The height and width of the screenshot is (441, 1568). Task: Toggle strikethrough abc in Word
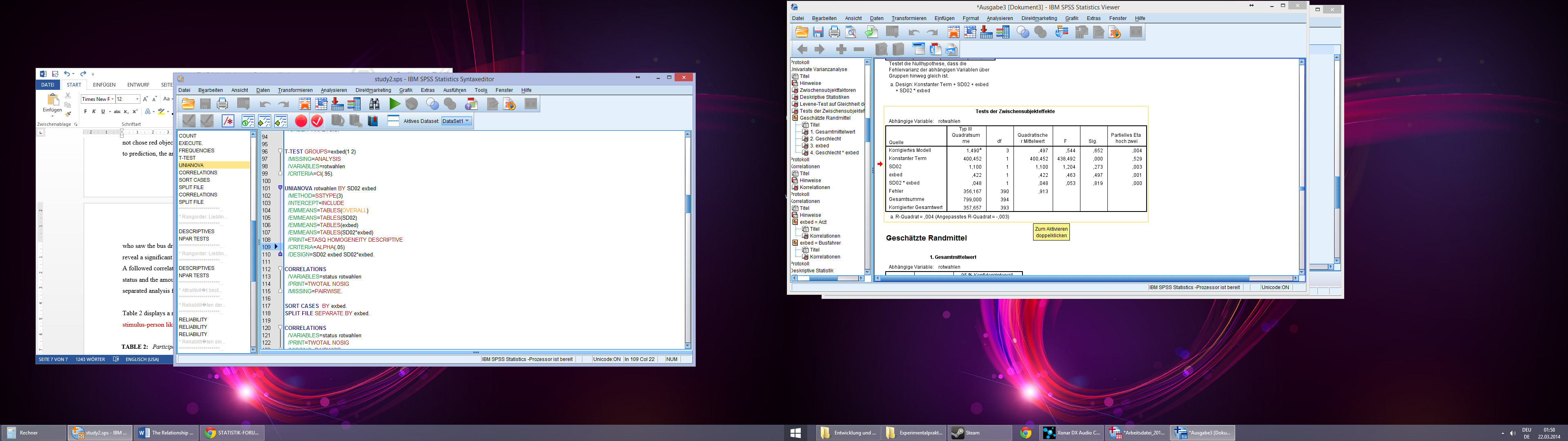pyautogui.click(x=118, y=111)
